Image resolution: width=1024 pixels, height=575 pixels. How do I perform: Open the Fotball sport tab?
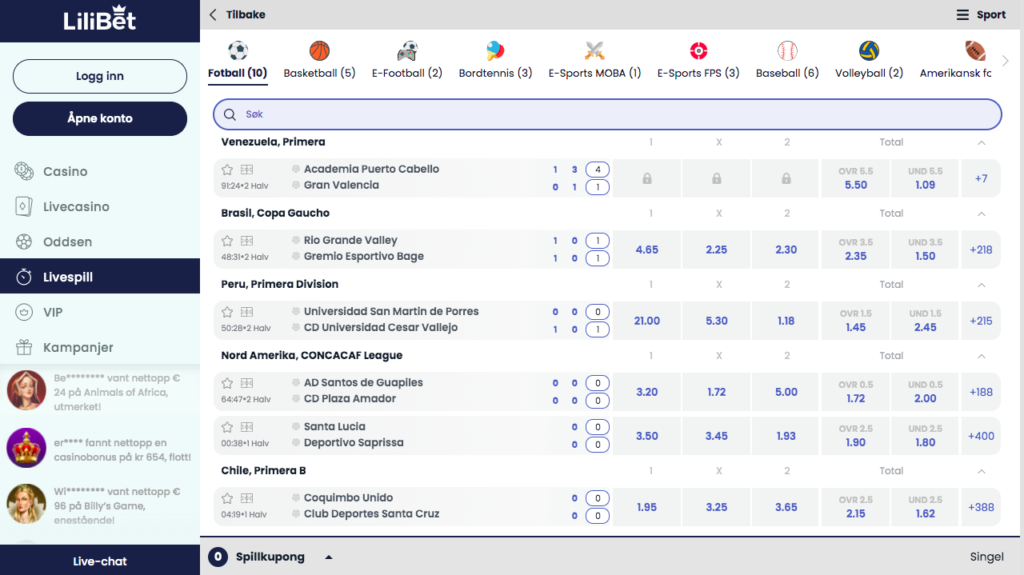click(238, 60)
